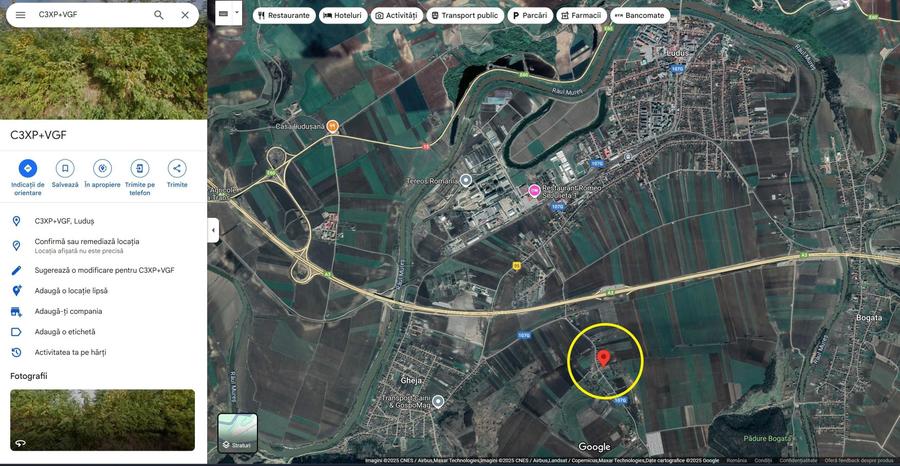Open the Straturi layers switcher
The height and width of the screenshot is (466, 900).
[238, 433]
